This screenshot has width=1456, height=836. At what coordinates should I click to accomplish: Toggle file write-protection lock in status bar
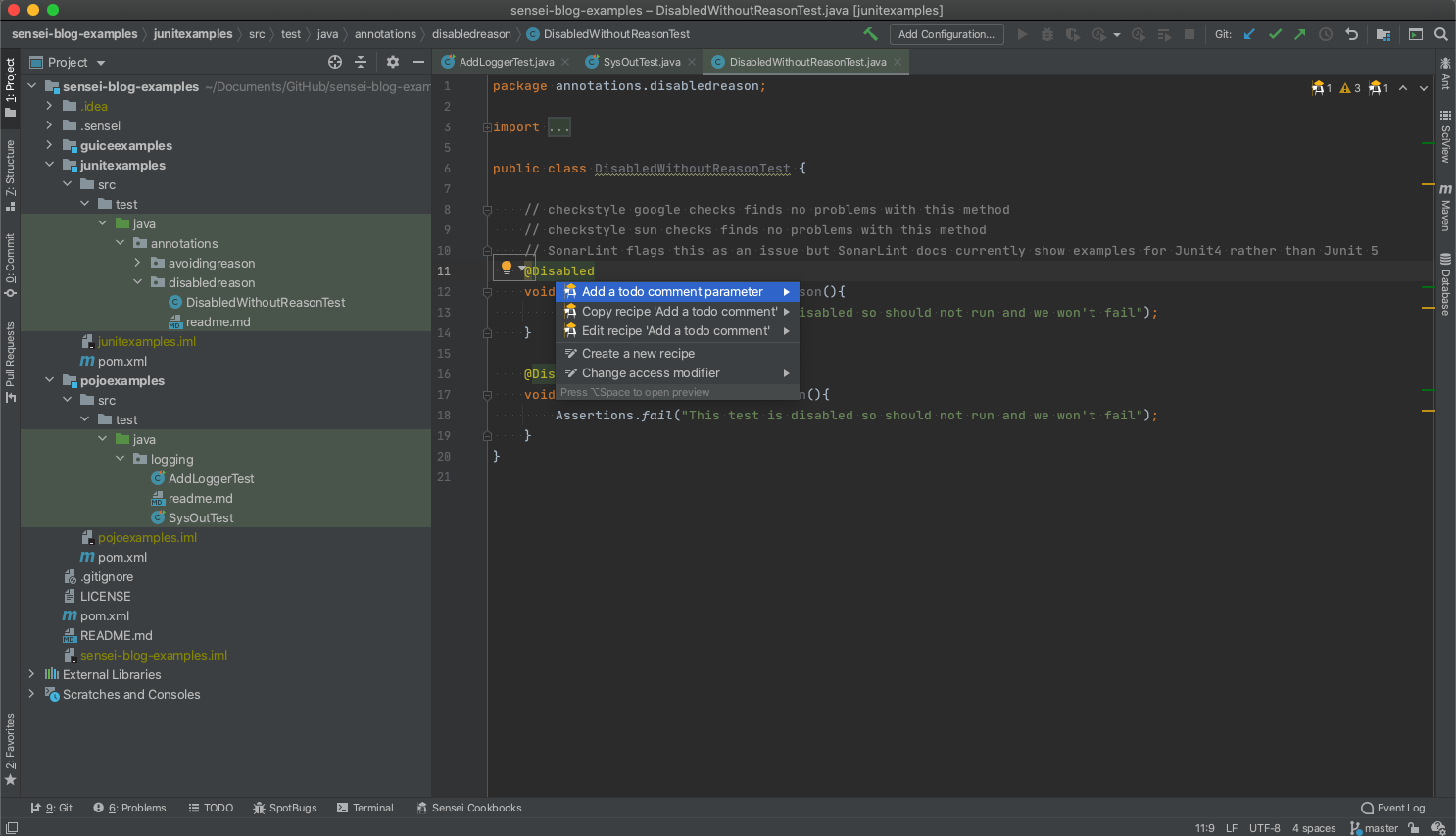coord(1413,828)
